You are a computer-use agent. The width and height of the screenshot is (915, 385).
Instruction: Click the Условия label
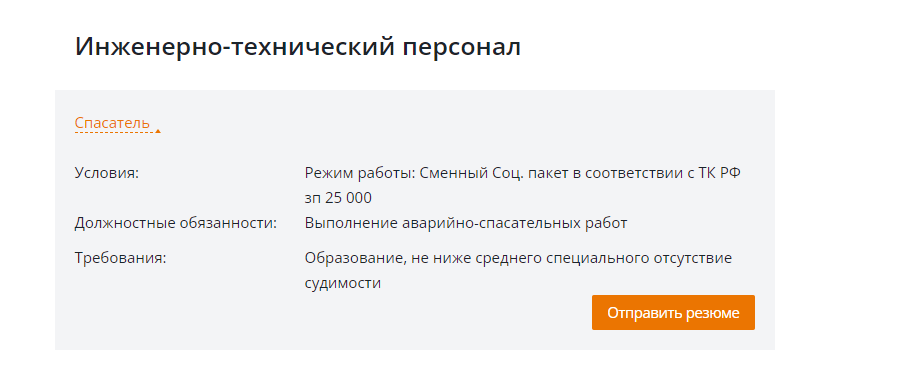pos(107,173)
